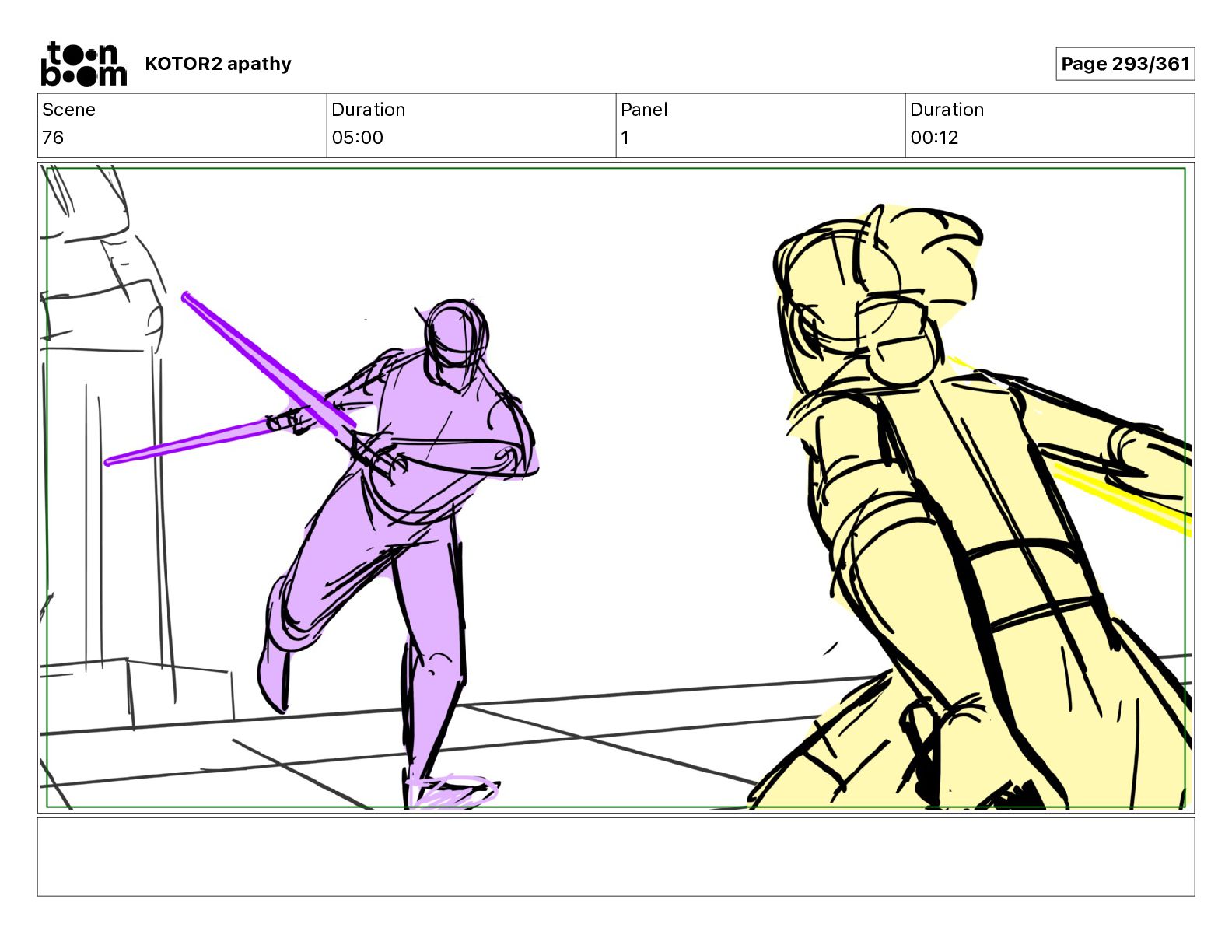Click the storyboard panel drawing
1232x952 pixels.
tap(616, 488)
